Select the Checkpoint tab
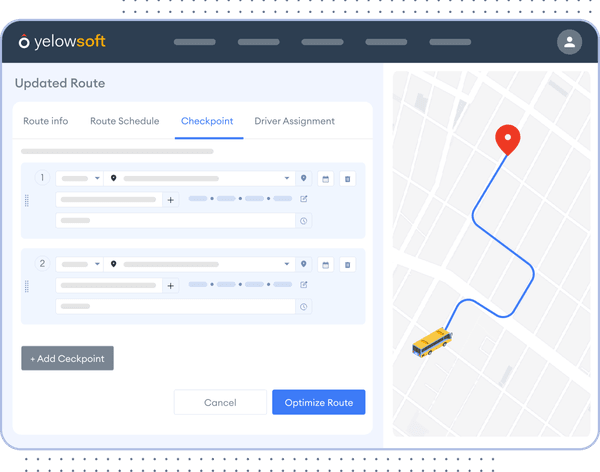 coord(207,121)
